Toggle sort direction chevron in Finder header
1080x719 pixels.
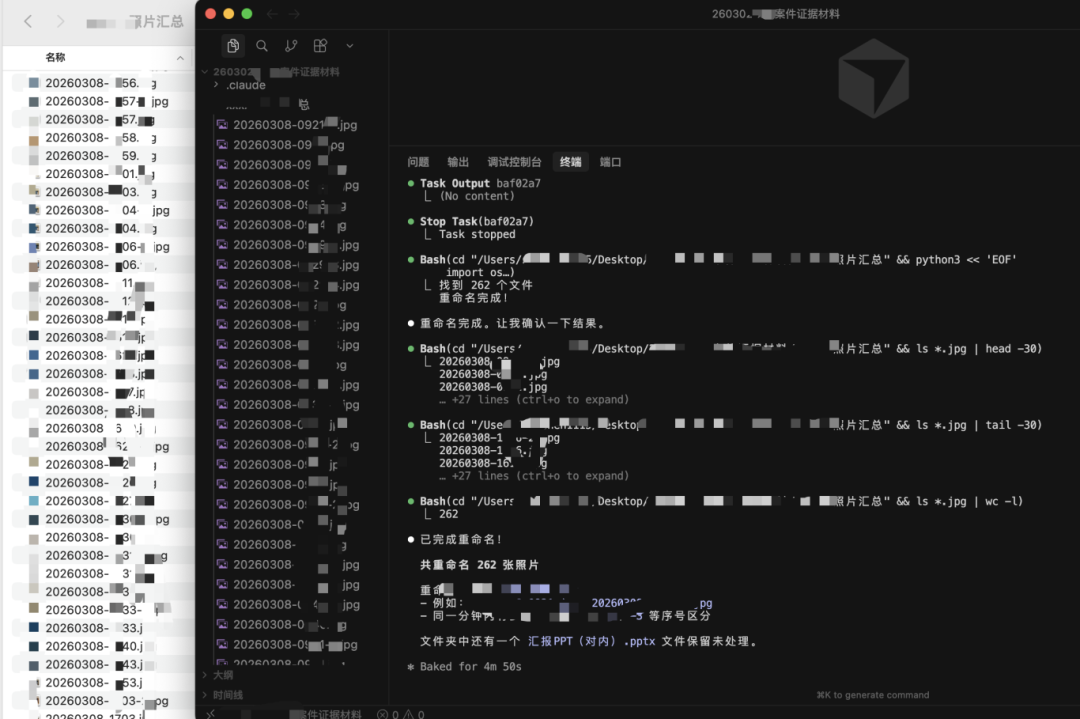180,58
